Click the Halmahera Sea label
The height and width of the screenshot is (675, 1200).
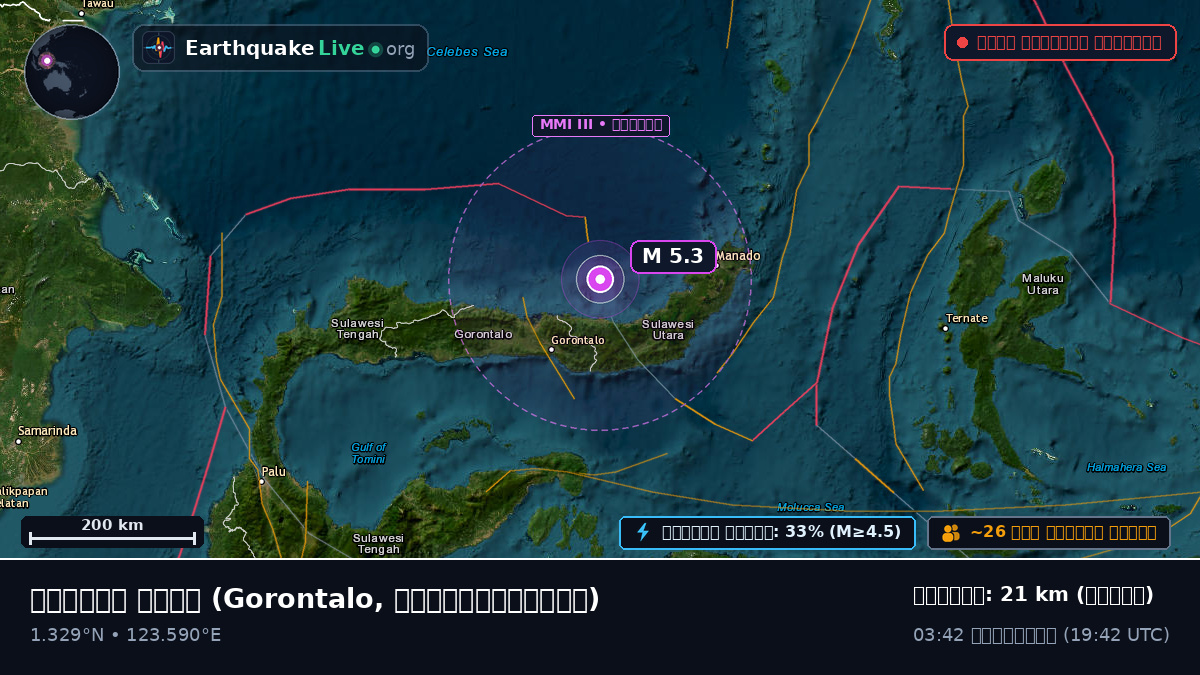[x=1127, y=467]
